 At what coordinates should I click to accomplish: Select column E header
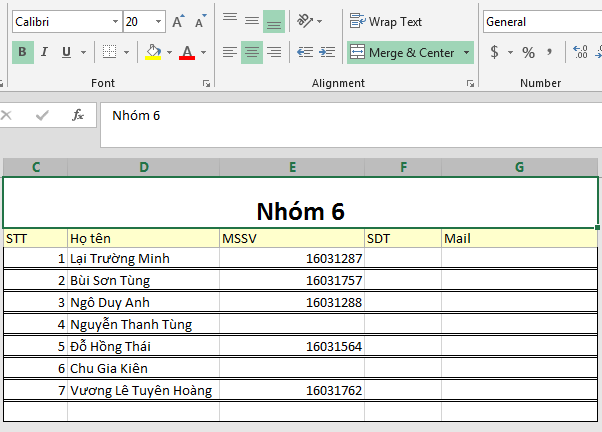click(292, 167)
